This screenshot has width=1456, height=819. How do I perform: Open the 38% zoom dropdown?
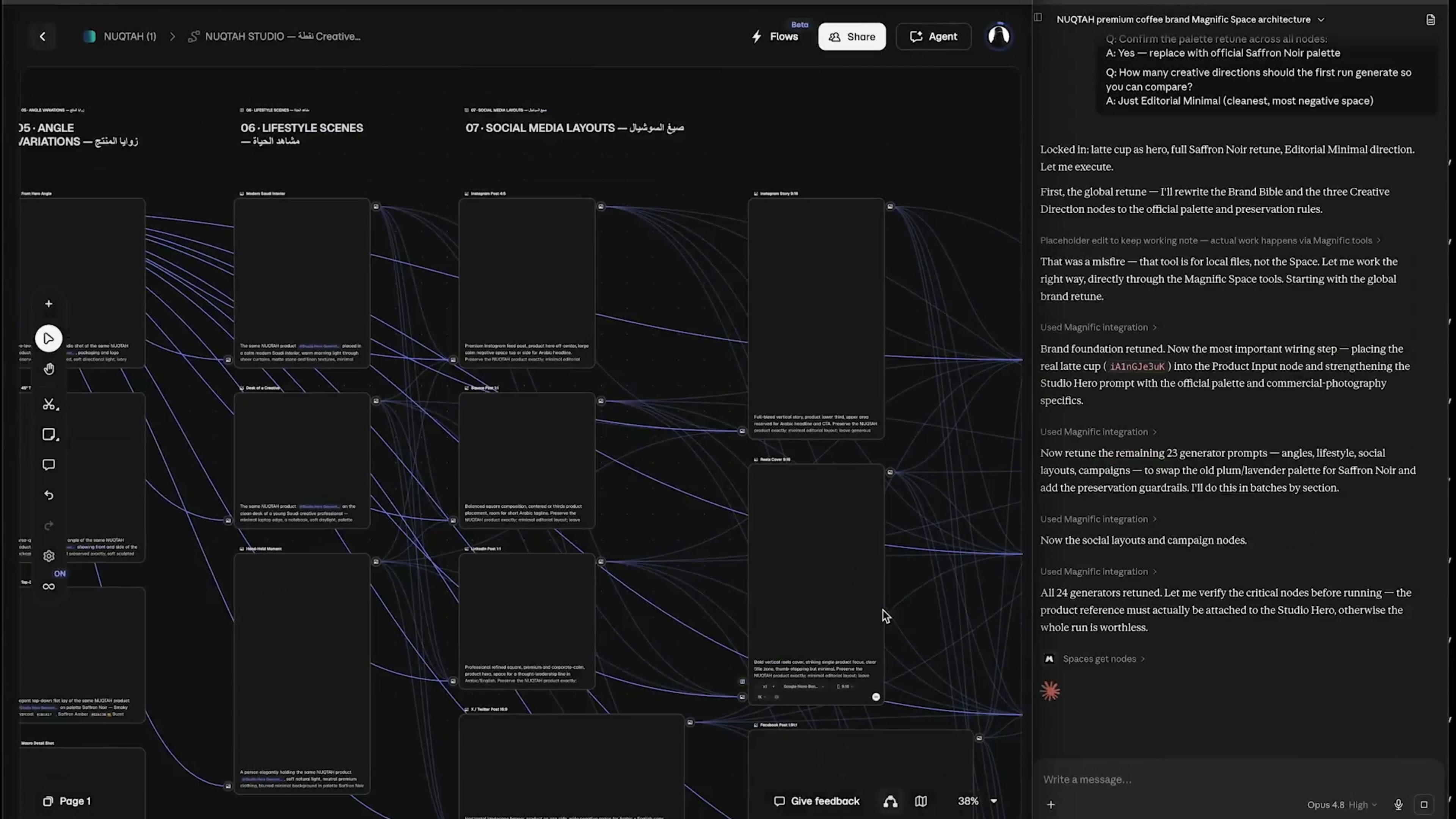pos(977,801)
